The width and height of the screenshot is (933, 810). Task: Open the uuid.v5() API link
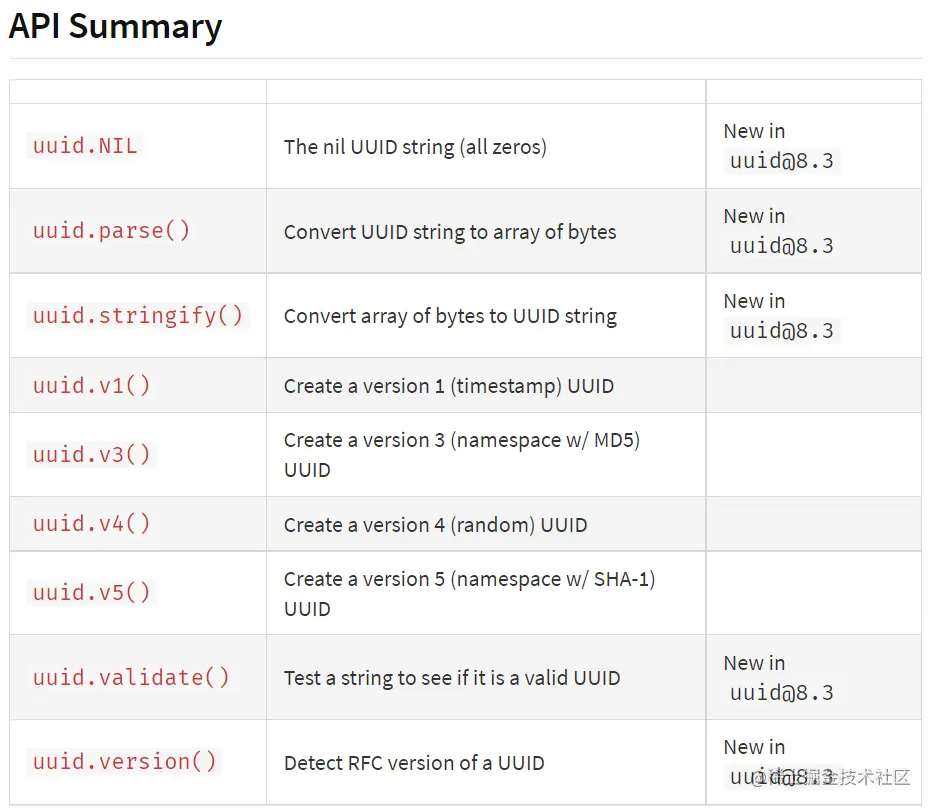(91, 592)
